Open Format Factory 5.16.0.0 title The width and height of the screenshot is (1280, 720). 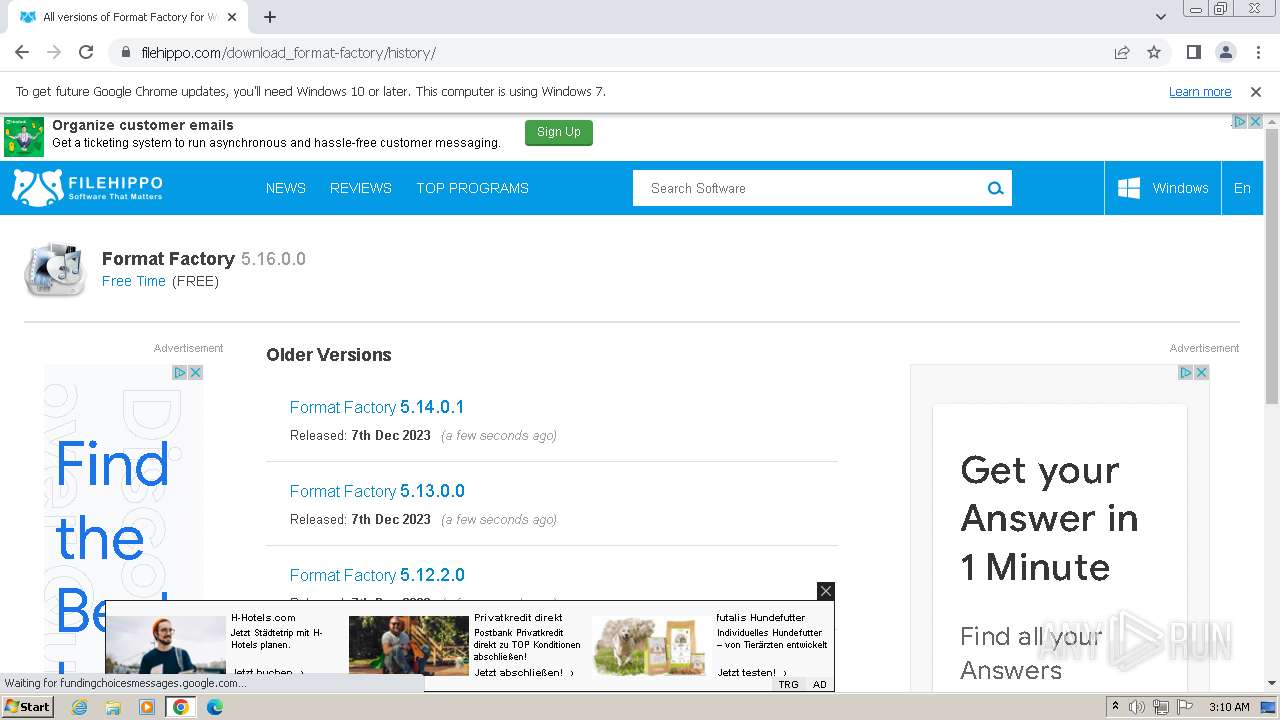click(x=204, y=259)
